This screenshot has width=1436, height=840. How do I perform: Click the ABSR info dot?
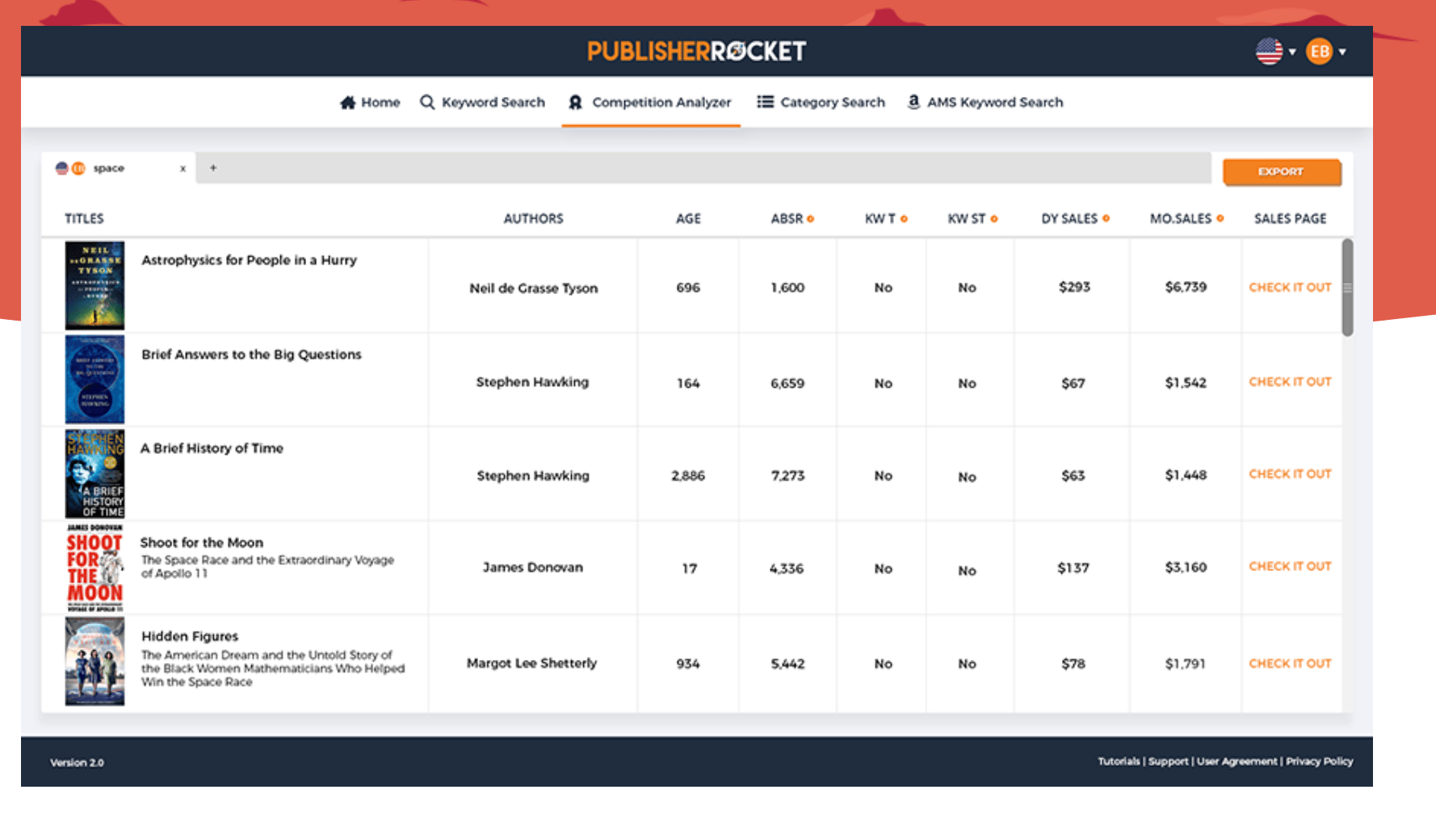click(x=810, y=219)
